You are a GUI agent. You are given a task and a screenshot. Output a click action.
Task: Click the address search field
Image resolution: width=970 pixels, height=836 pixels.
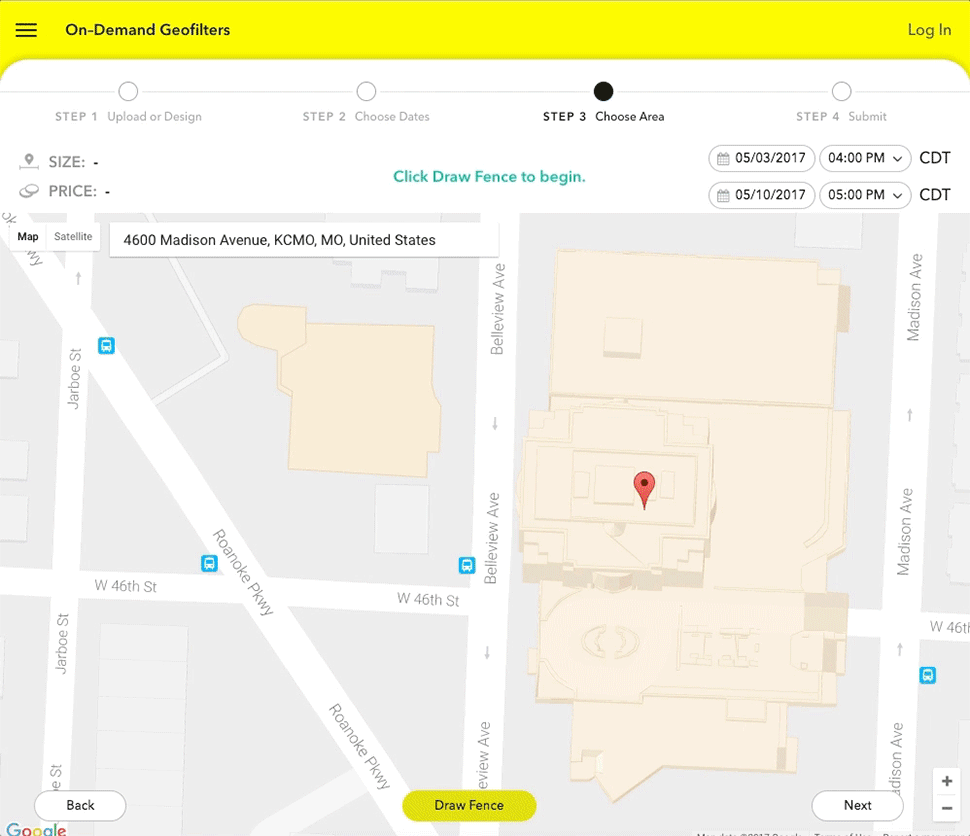point(304,240)
